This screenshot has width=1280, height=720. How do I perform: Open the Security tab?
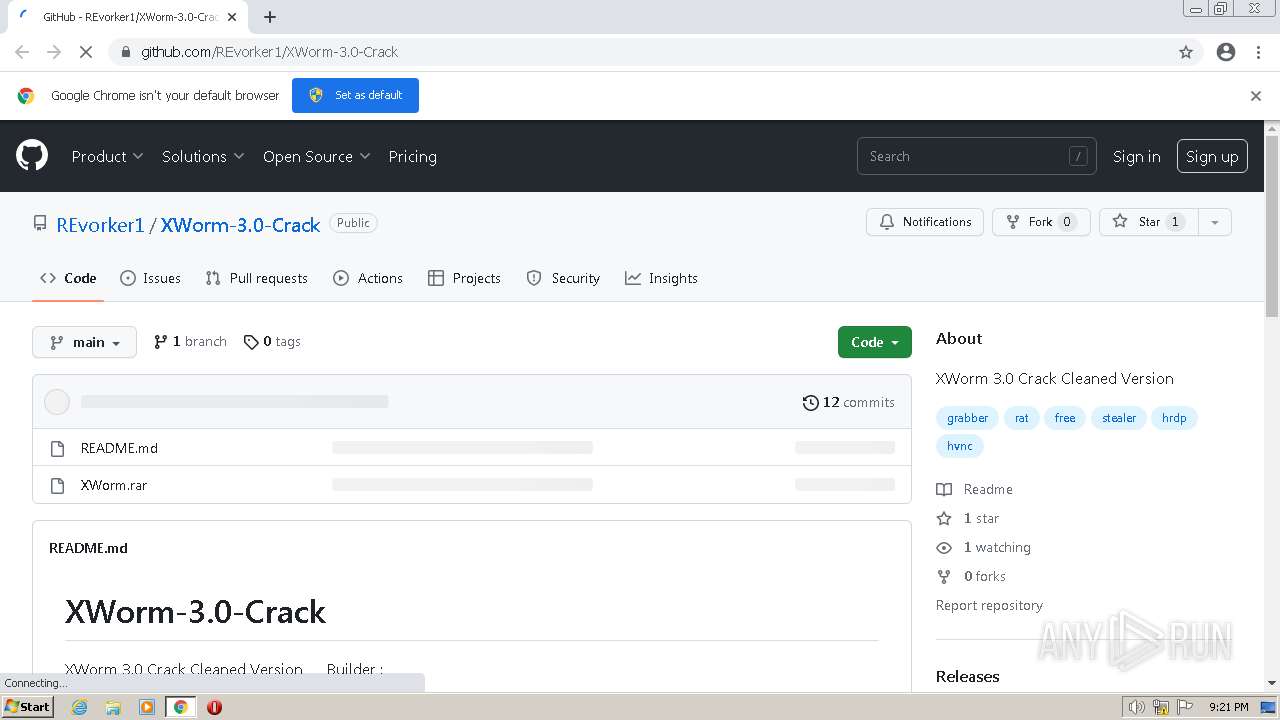[563, 278]
